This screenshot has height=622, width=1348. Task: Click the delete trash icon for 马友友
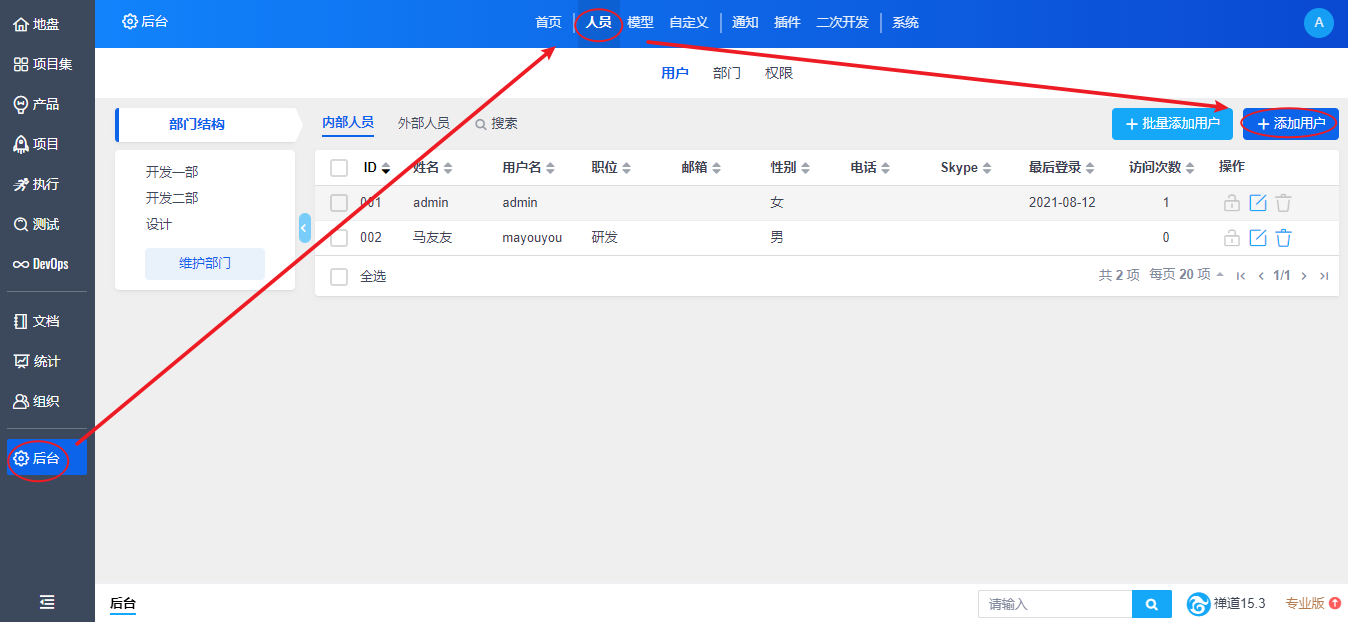click(x=1284, y=238)
